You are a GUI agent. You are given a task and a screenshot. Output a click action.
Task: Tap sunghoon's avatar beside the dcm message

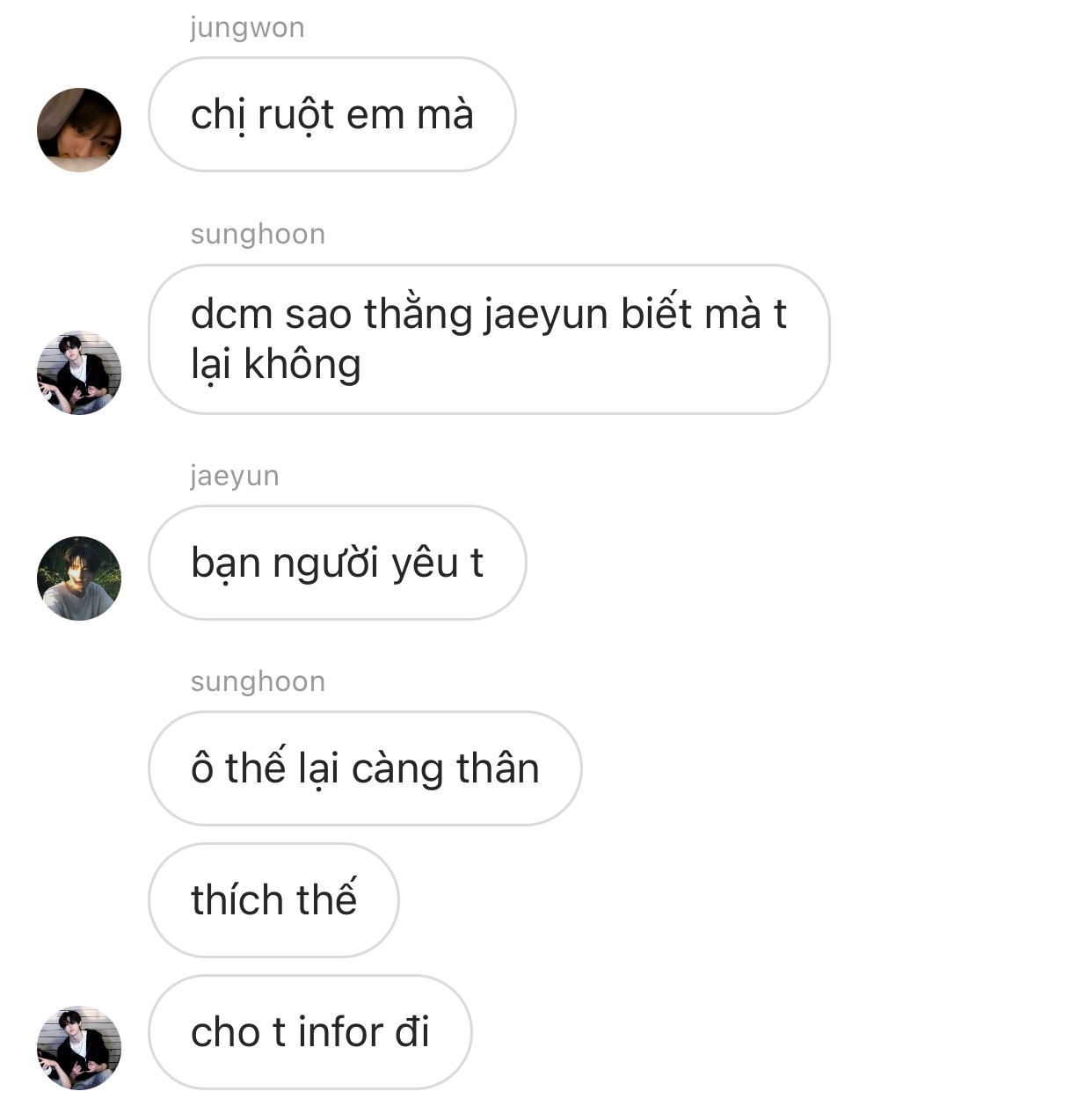click(79, 373)
